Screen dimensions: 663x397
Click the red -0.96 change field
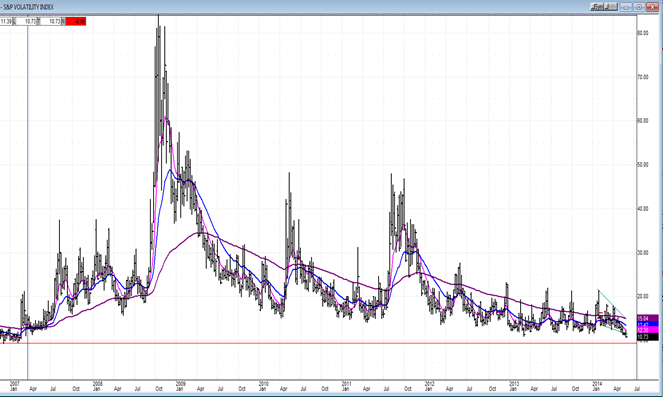coord(76,21)
